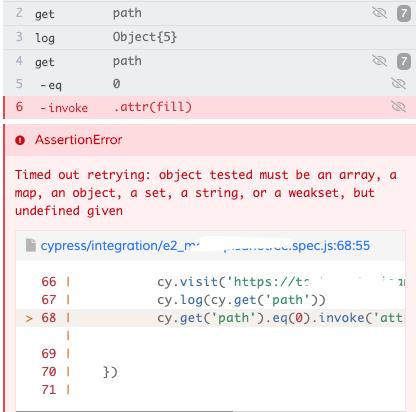Select failed invoke .attr(fill) command
The image size is (416, 412).
point(209,107)
